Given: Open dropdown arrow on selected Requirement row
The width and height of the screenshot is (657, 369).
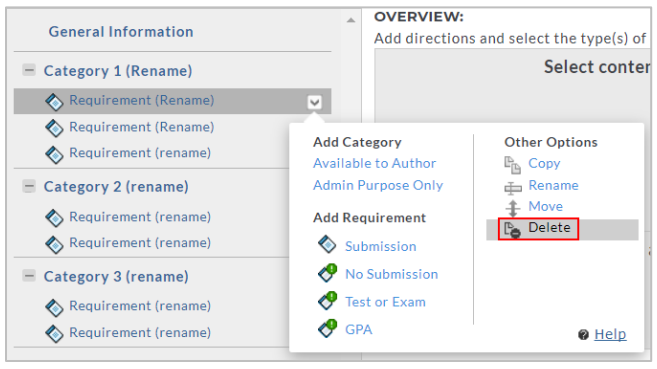Looking at the screenshot, I should (x=315, y=102).
